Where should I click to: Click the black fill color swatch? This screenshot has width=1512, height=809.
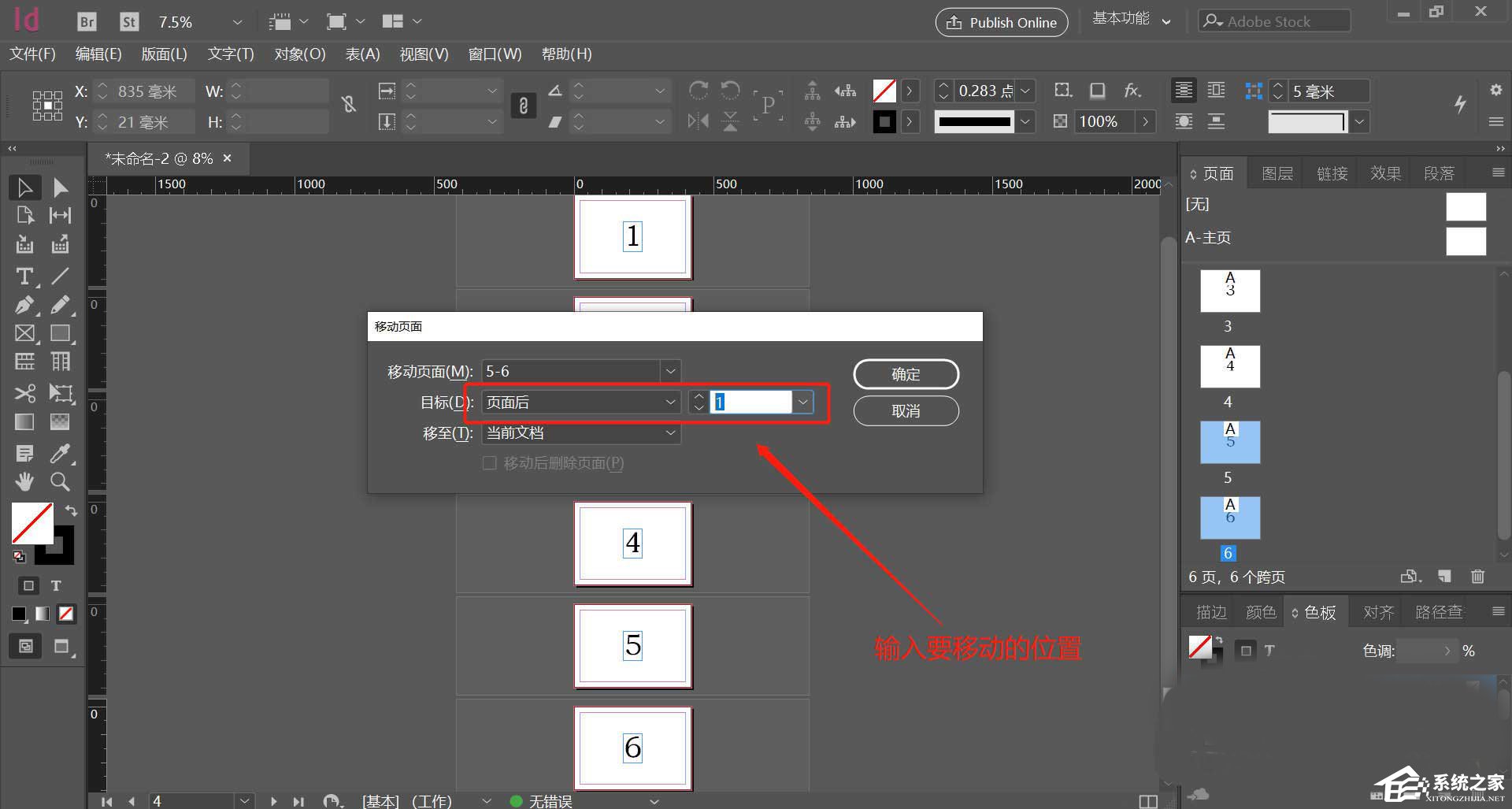[20, 614]
